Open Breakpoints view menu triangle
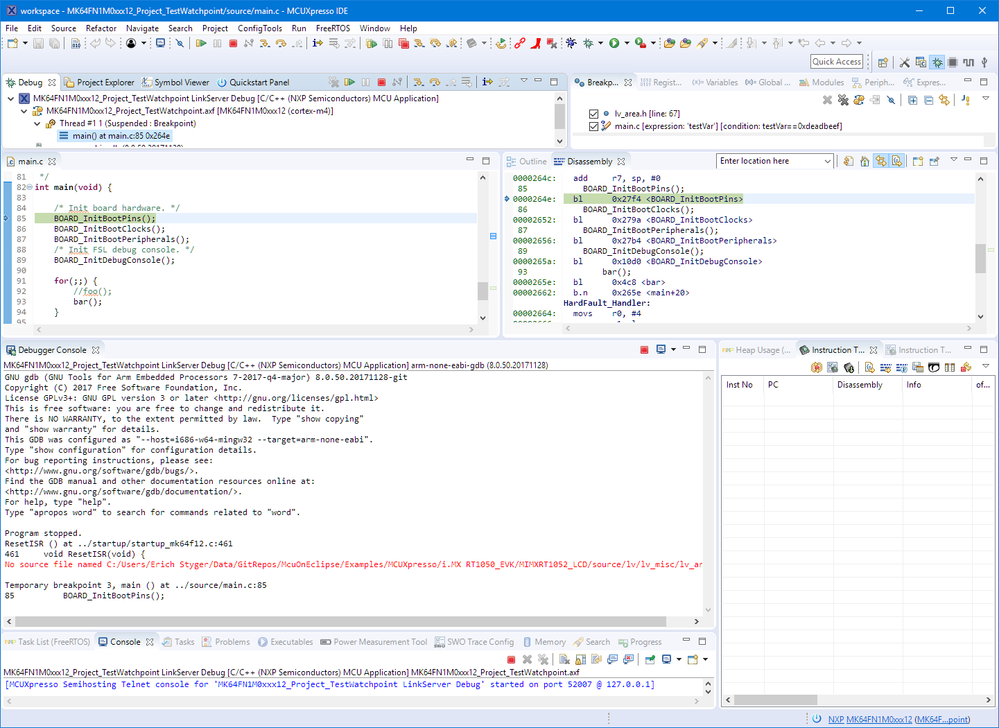The height and width of the screenshot is (728, 999). click(x=986, y=99)
